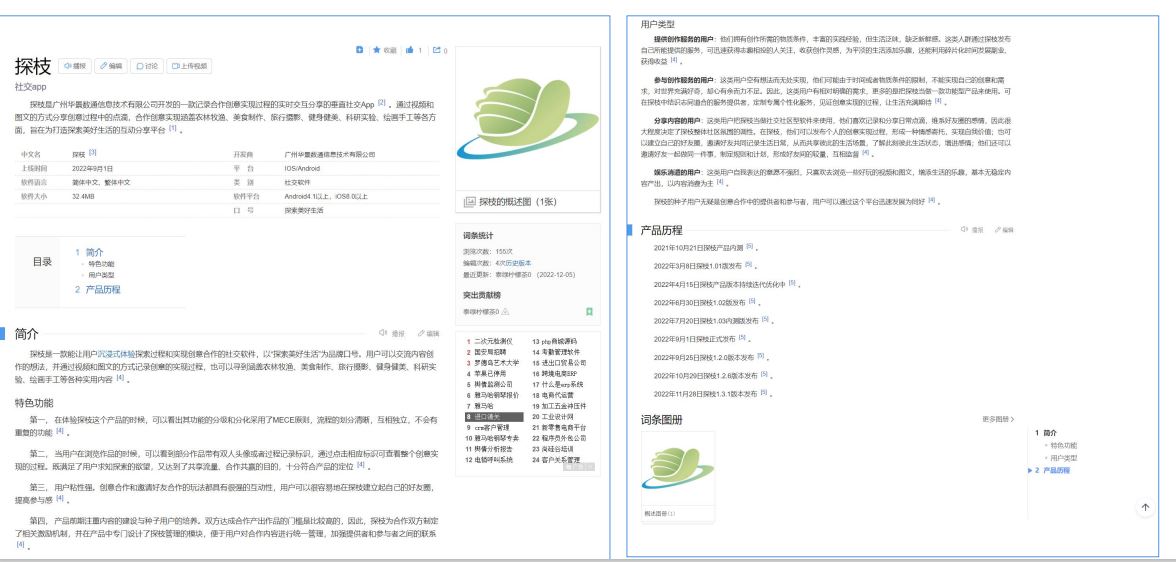Click the 播报 button beside the 探枝 title
Screen dimensions: 1176x562
(75, 66)
